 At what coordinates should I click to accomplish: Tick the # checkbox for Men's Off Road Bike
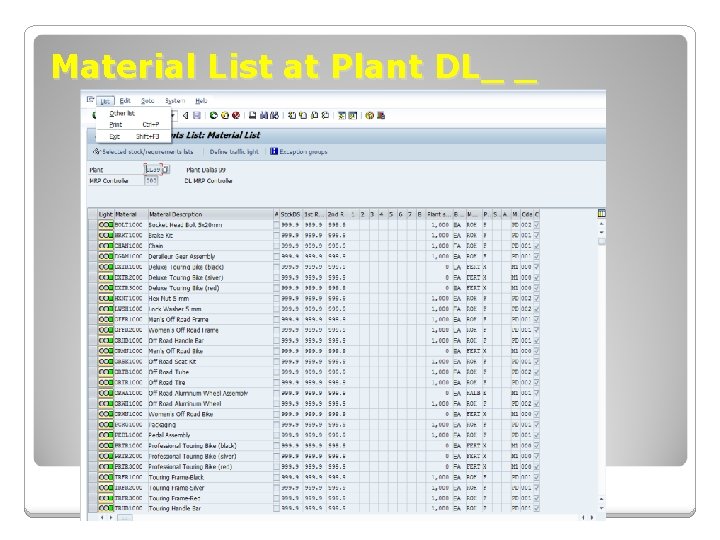click(x=276, y=351)
